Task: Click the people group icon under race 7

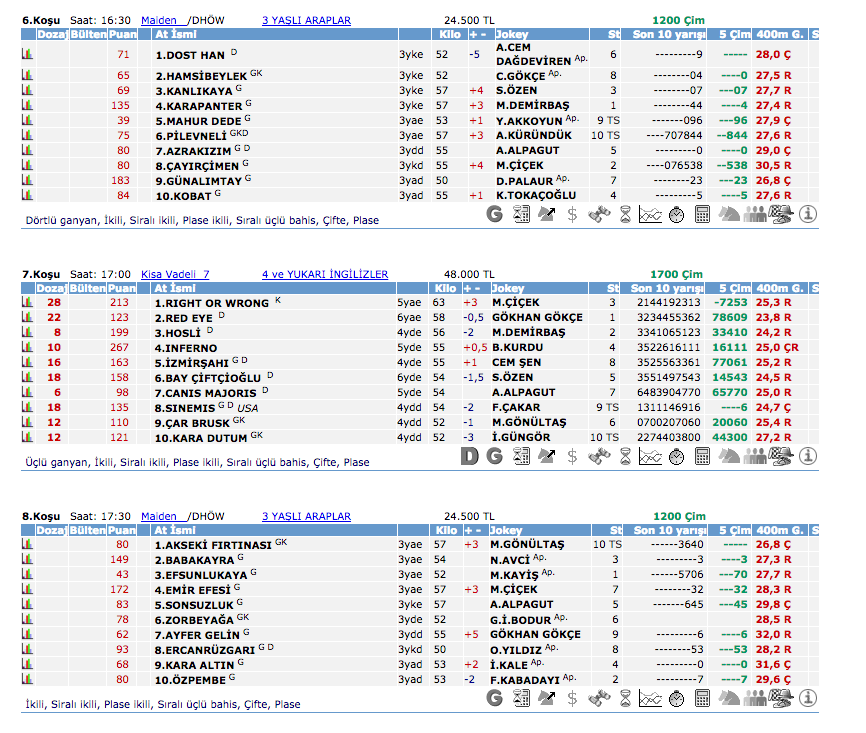Action: click(756, 456)
